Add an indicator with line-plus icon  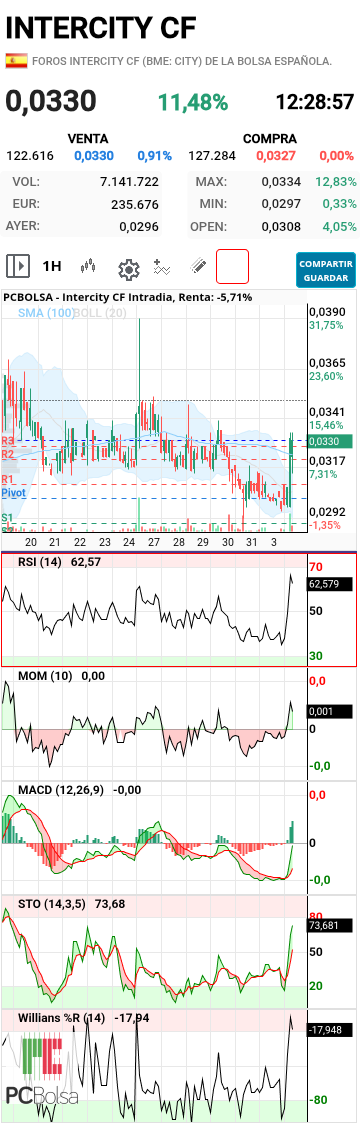[162, 267]
